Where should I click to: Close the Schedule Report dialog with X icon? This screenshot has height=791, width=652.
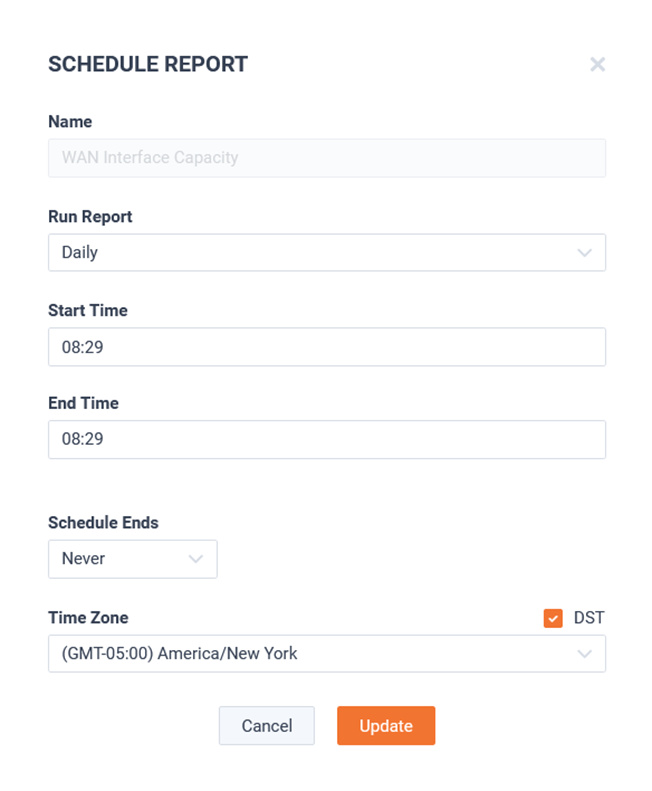pos(597,64)
